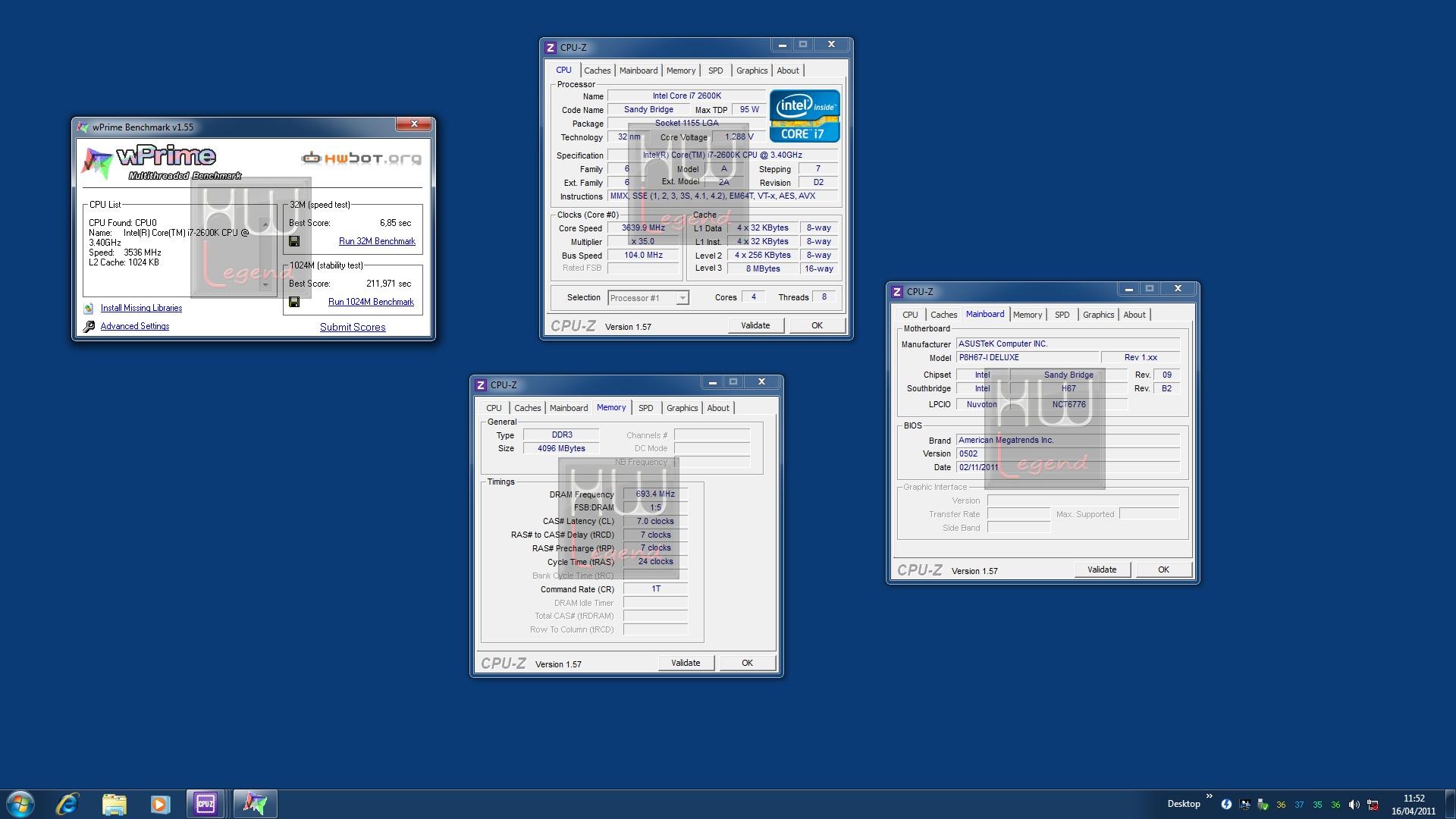Open About tab in top CPU-Z window
The height and width of the screenshot is (819, 1456).
(788, 71)
